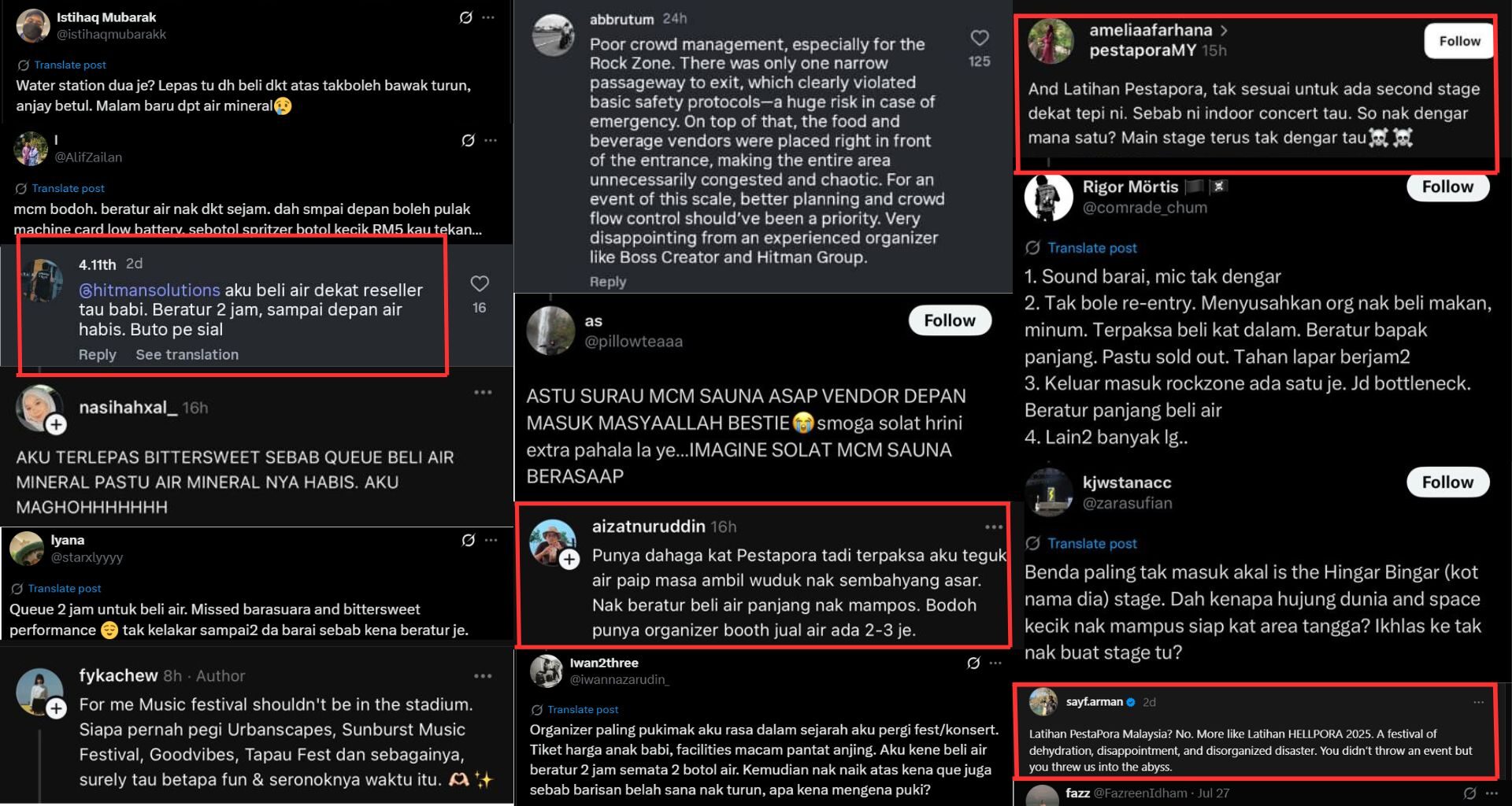
Task: Reply to abbrutum's comment
Action: 608,281
